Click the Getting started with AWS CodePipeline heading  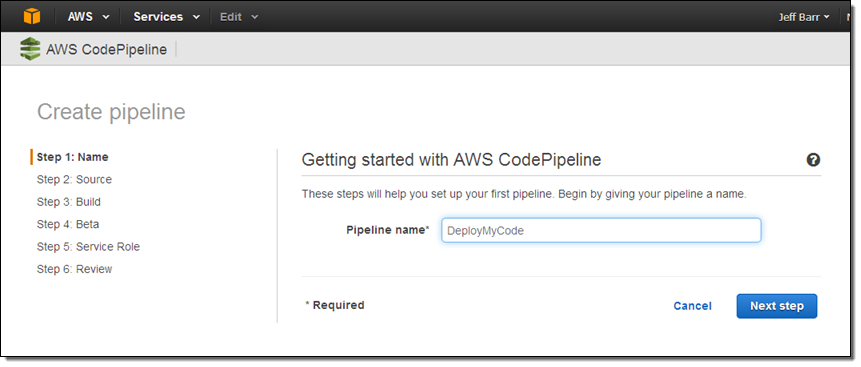coord(451,160)
